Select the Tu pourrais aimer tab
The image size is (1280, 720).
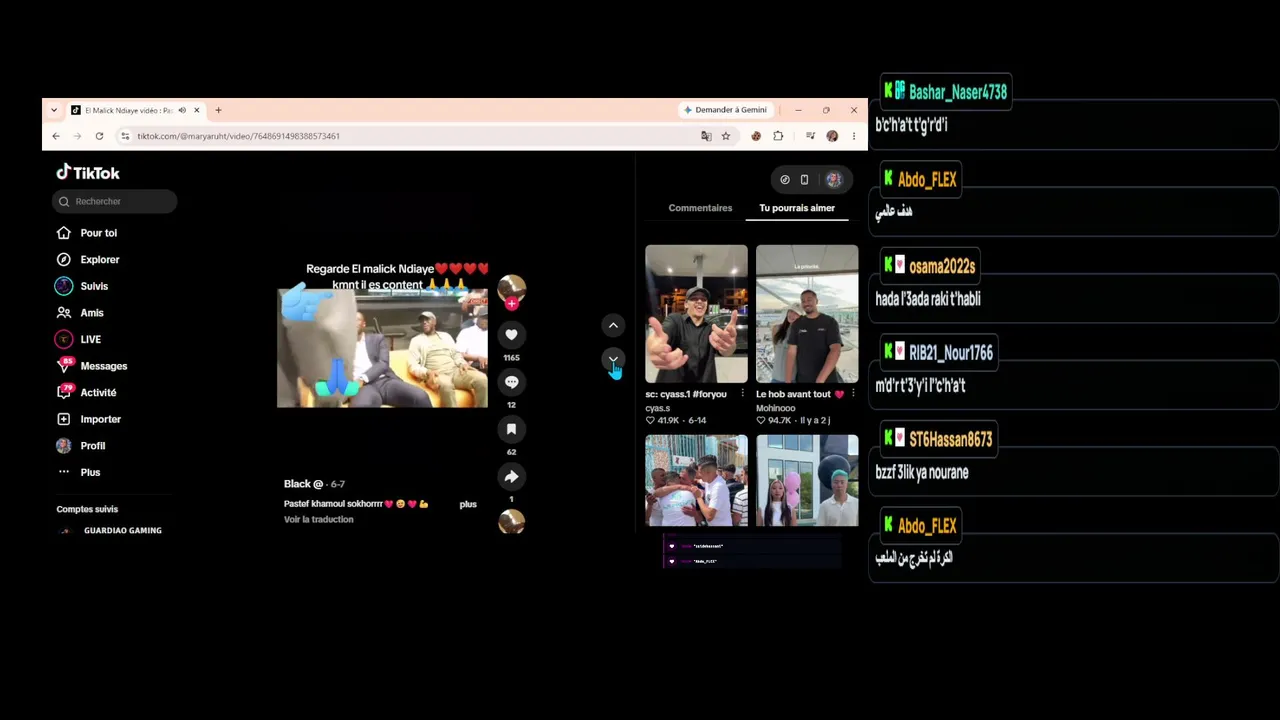797,208
